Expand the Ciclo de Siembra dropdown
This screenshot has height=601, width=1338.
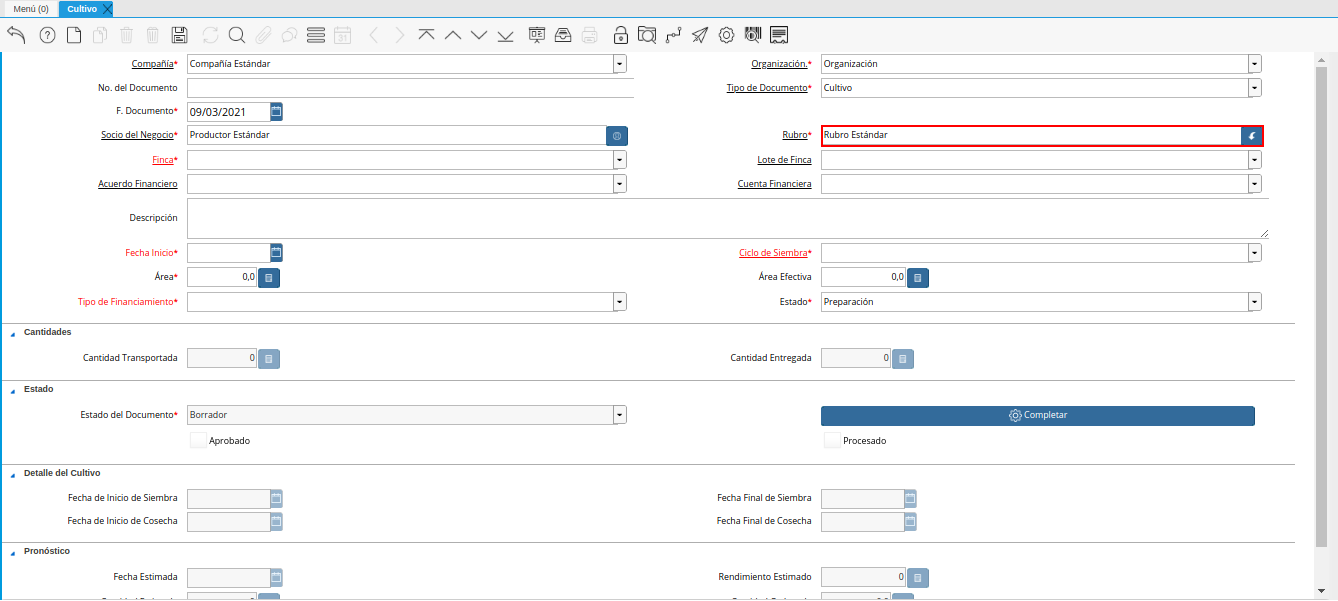[1254, 254]
